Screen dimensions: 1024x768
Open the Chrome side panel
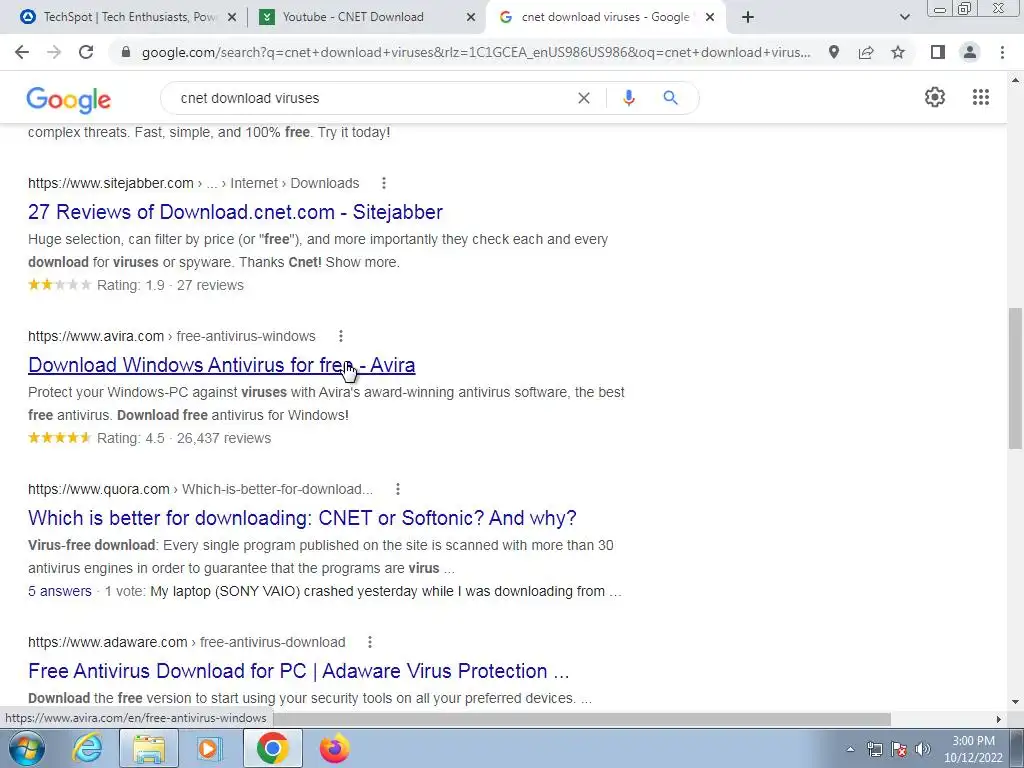[x=938, y=52]
